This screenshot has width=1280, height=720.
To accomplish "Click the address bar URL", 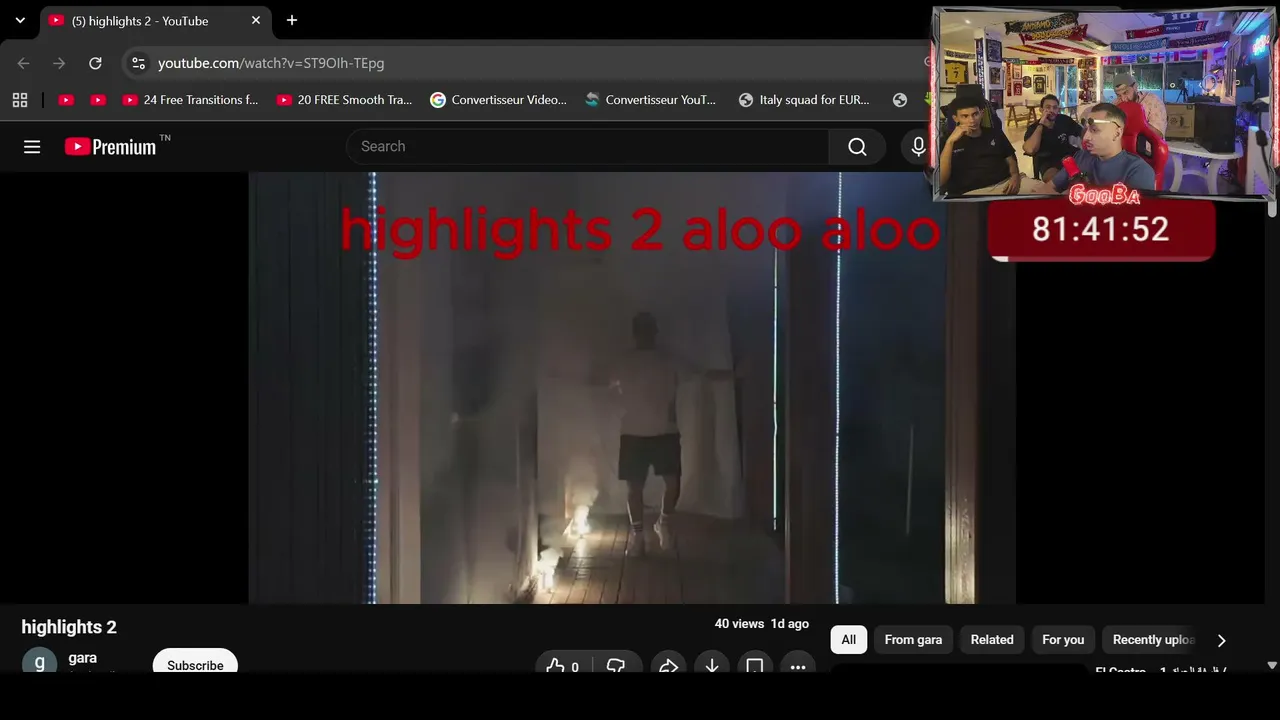I will (271, 63).
